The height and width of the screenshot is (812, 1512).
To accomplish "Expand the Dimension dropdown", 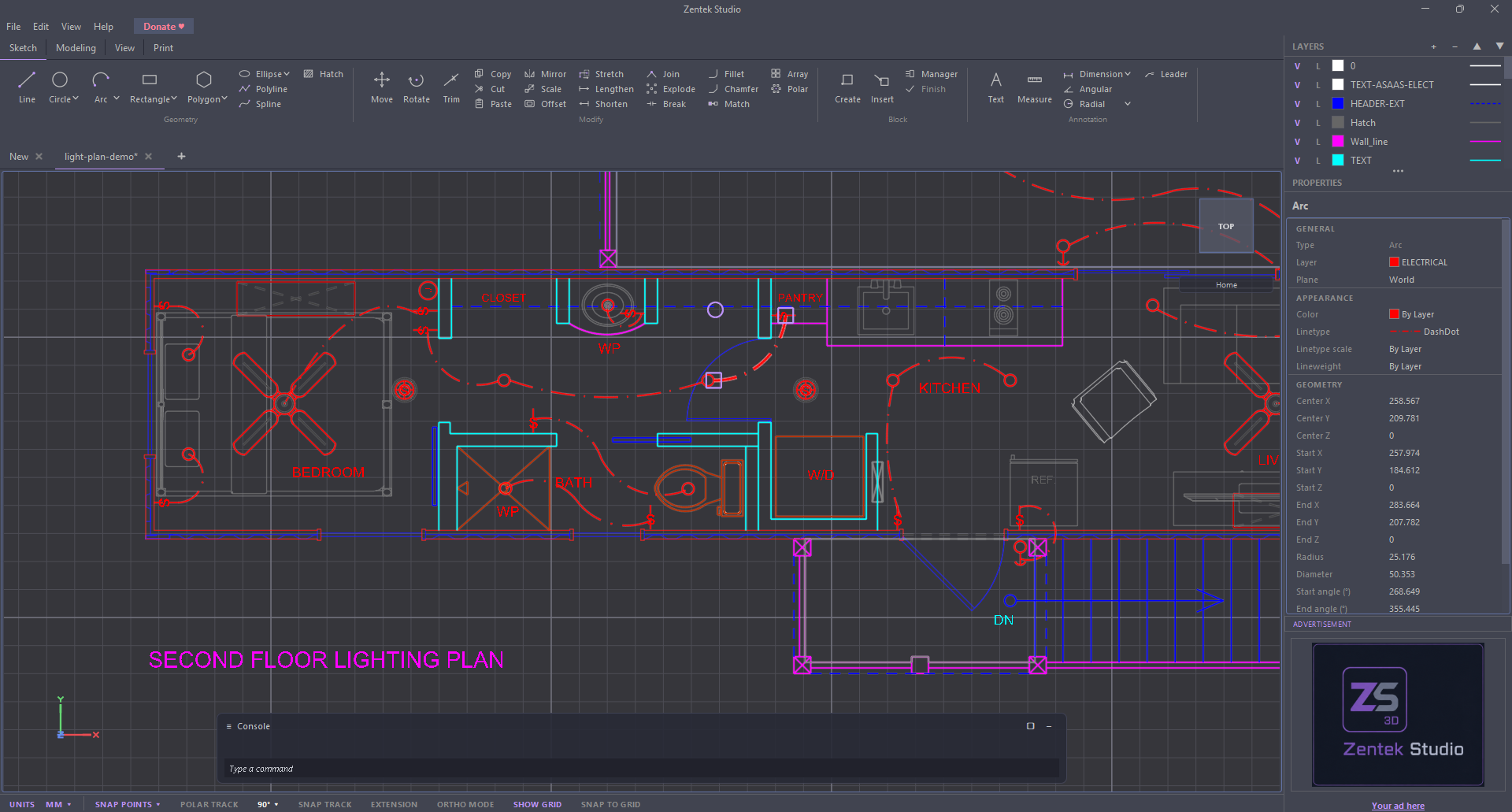I will 1128,74.
